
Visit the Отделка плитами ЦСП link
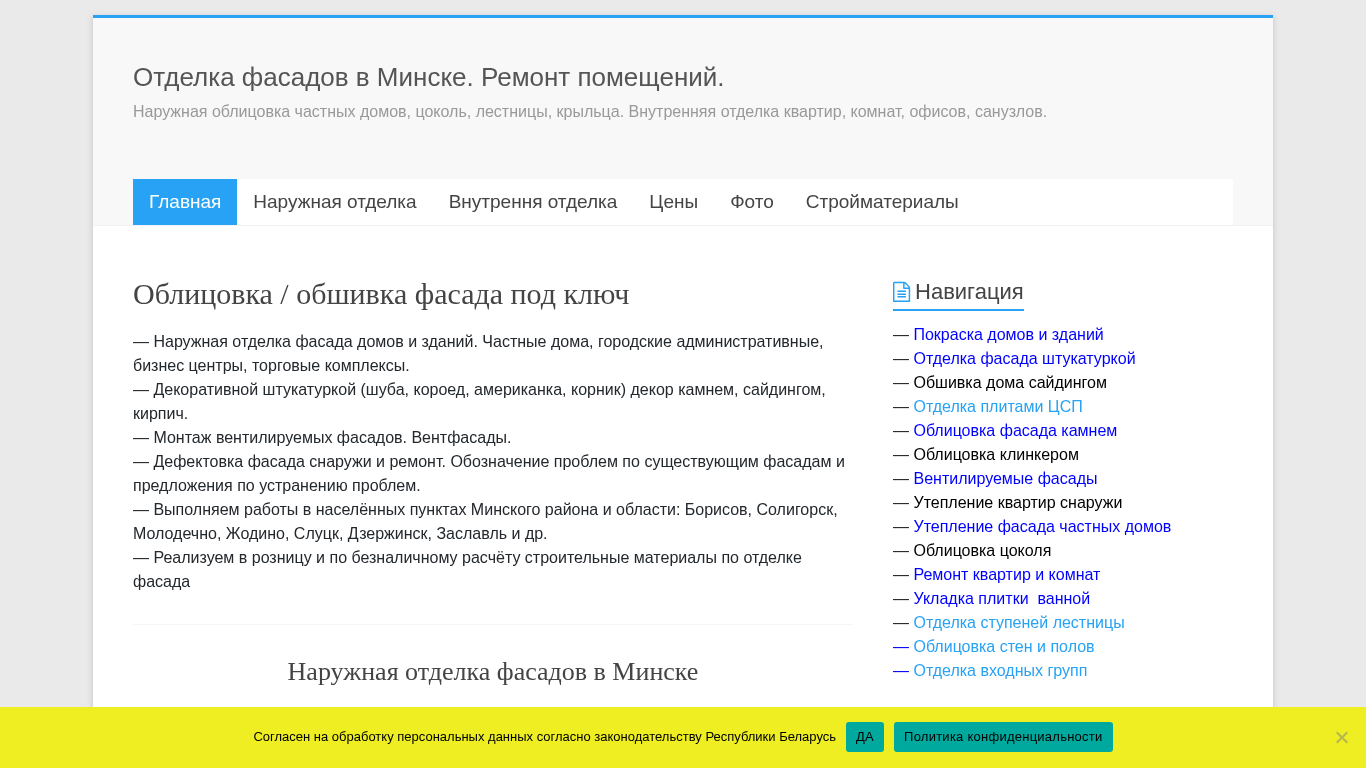[997, 407]
